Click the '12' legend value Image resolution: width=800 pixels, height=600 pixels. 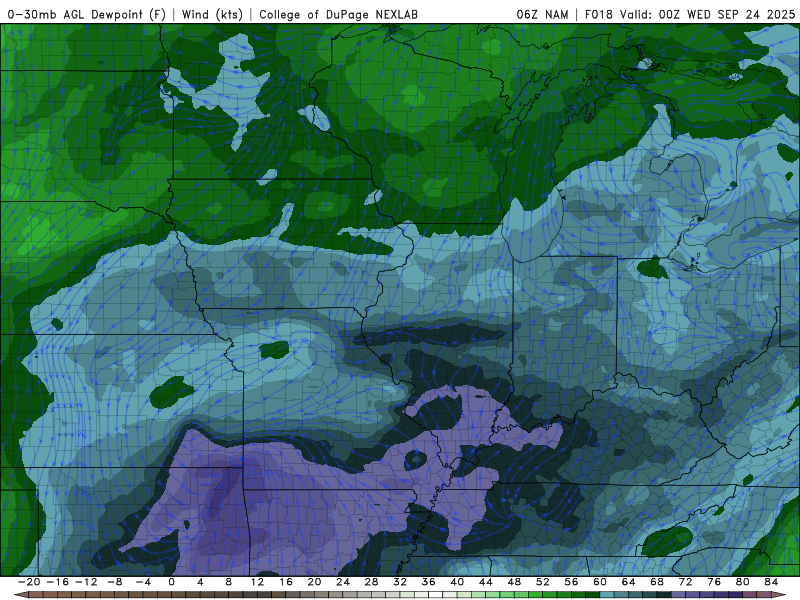tap(257, 582)
